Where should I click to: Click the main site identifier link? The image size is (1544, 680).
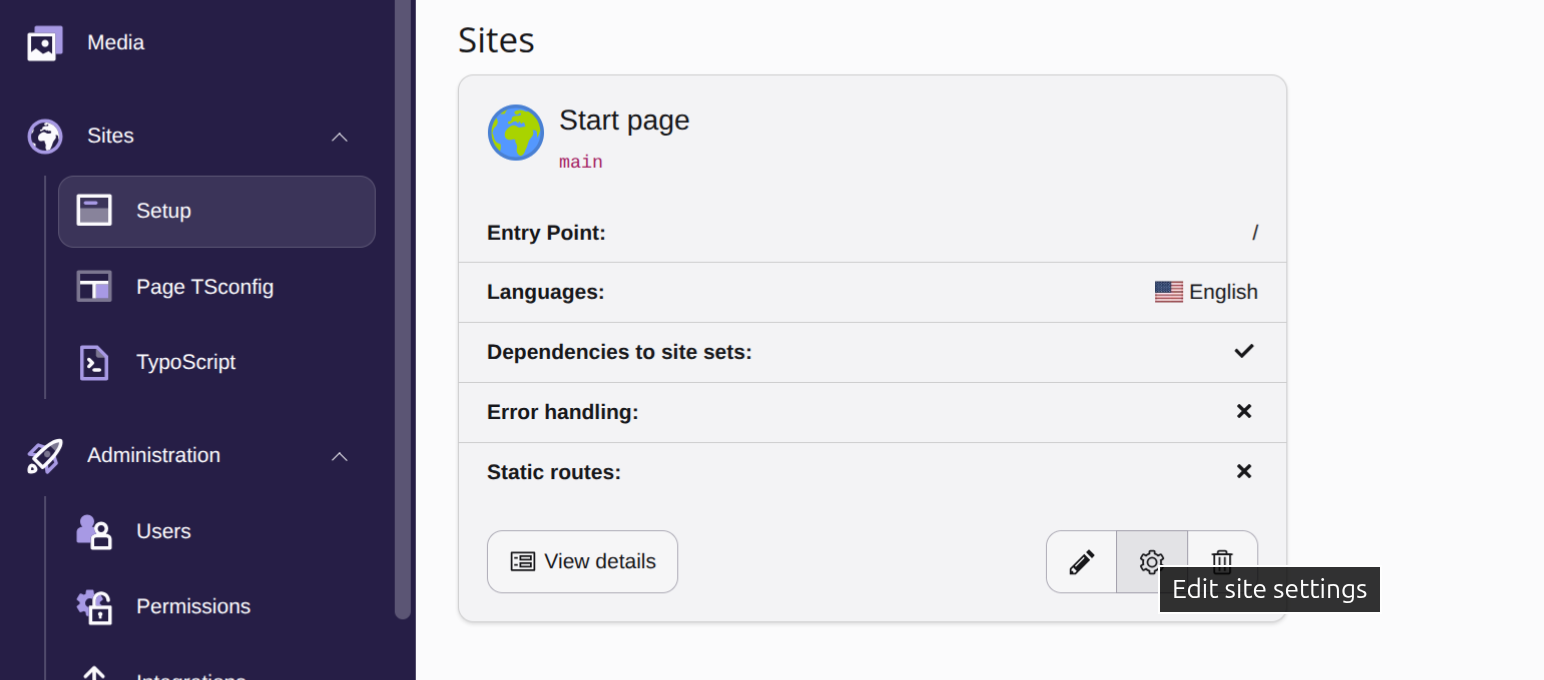pos(580,160)
